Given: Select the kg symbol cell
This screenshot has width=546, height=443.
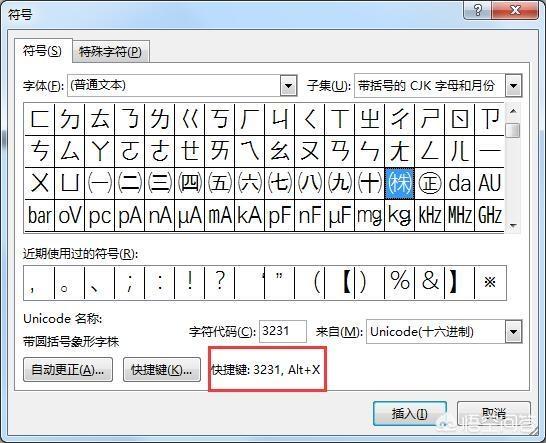Looking at the screenshot, I should coord(399,215).
